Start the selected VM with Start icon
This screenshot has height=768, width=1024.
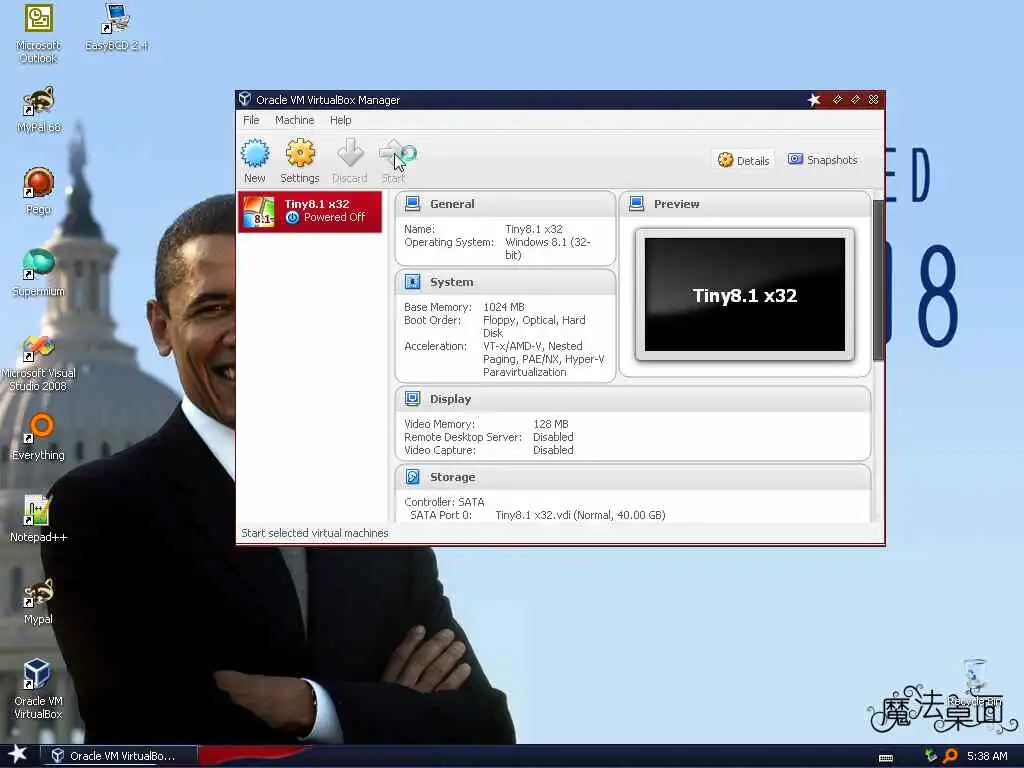(x=396, y=154)
